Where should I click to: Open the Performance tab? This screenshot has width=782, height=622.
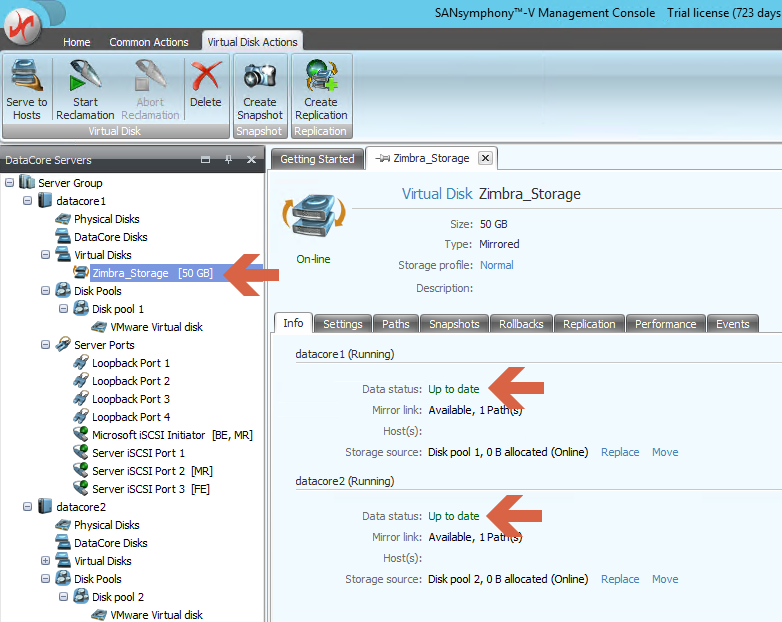click(665, 324)
